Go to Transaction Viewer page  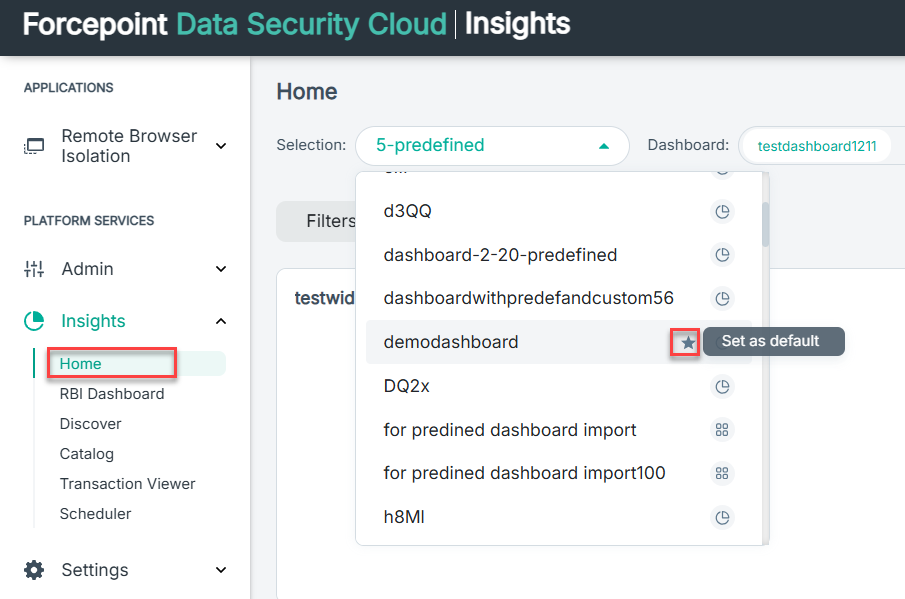(x=128, y=484)
